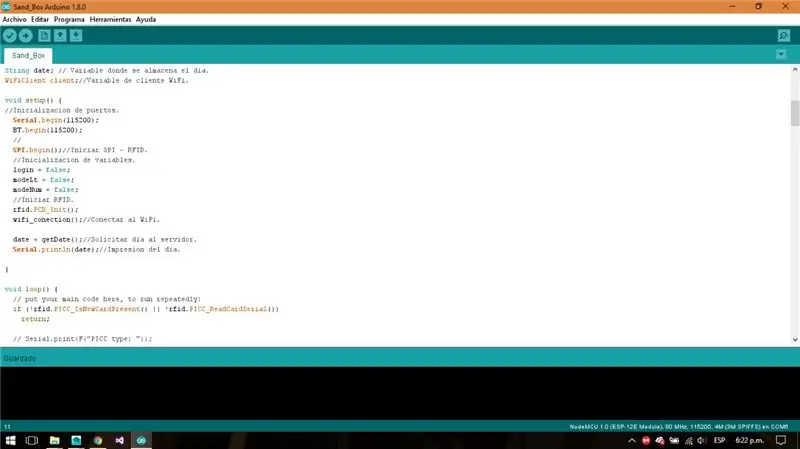Click the 6:22 p.m. clock
The image size is (800, 449).
point(749,440)
